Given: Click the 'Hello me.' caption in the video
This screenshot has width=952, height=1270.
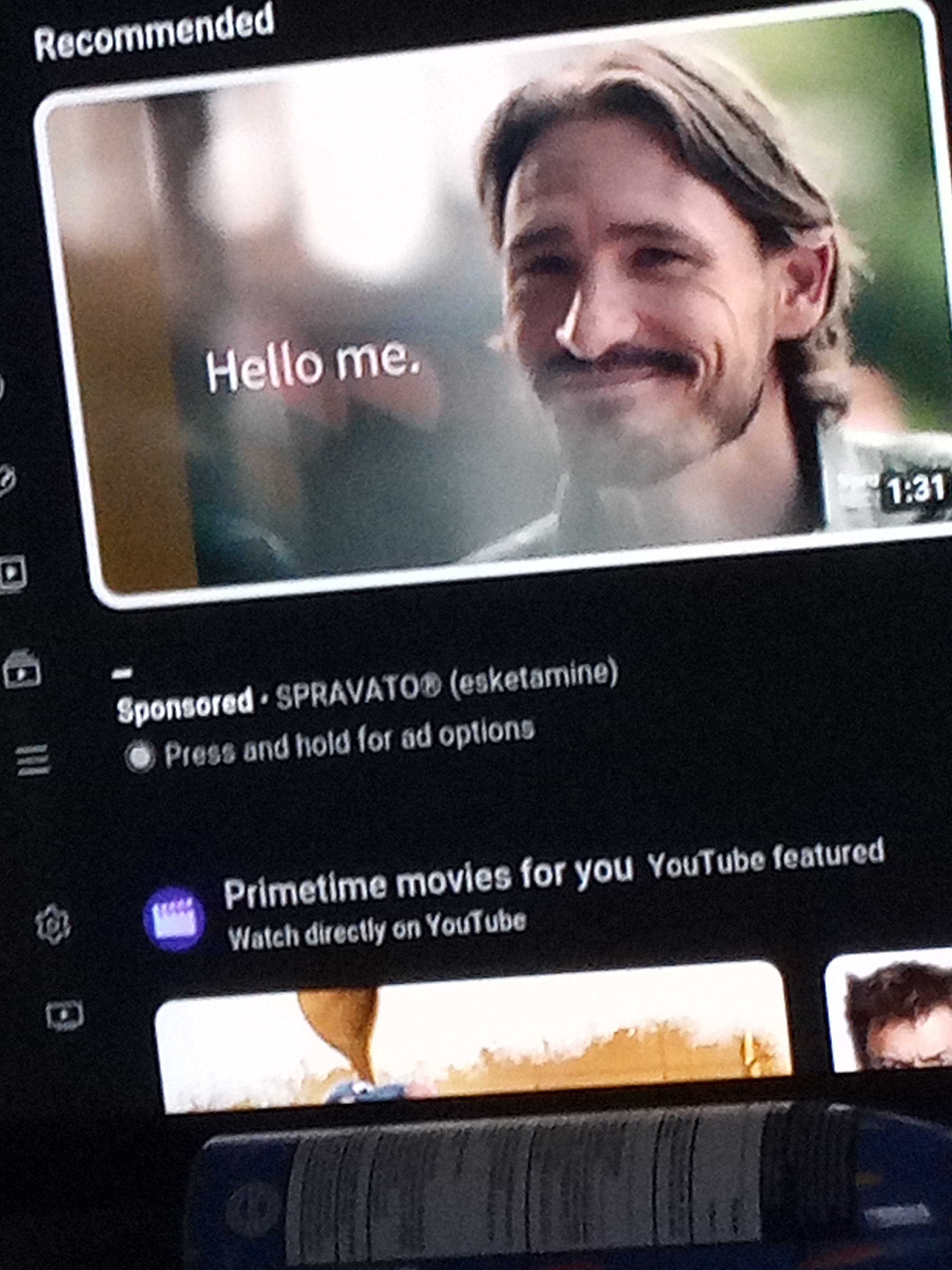Looking at the screenshot, I should [x=314, y=365].
